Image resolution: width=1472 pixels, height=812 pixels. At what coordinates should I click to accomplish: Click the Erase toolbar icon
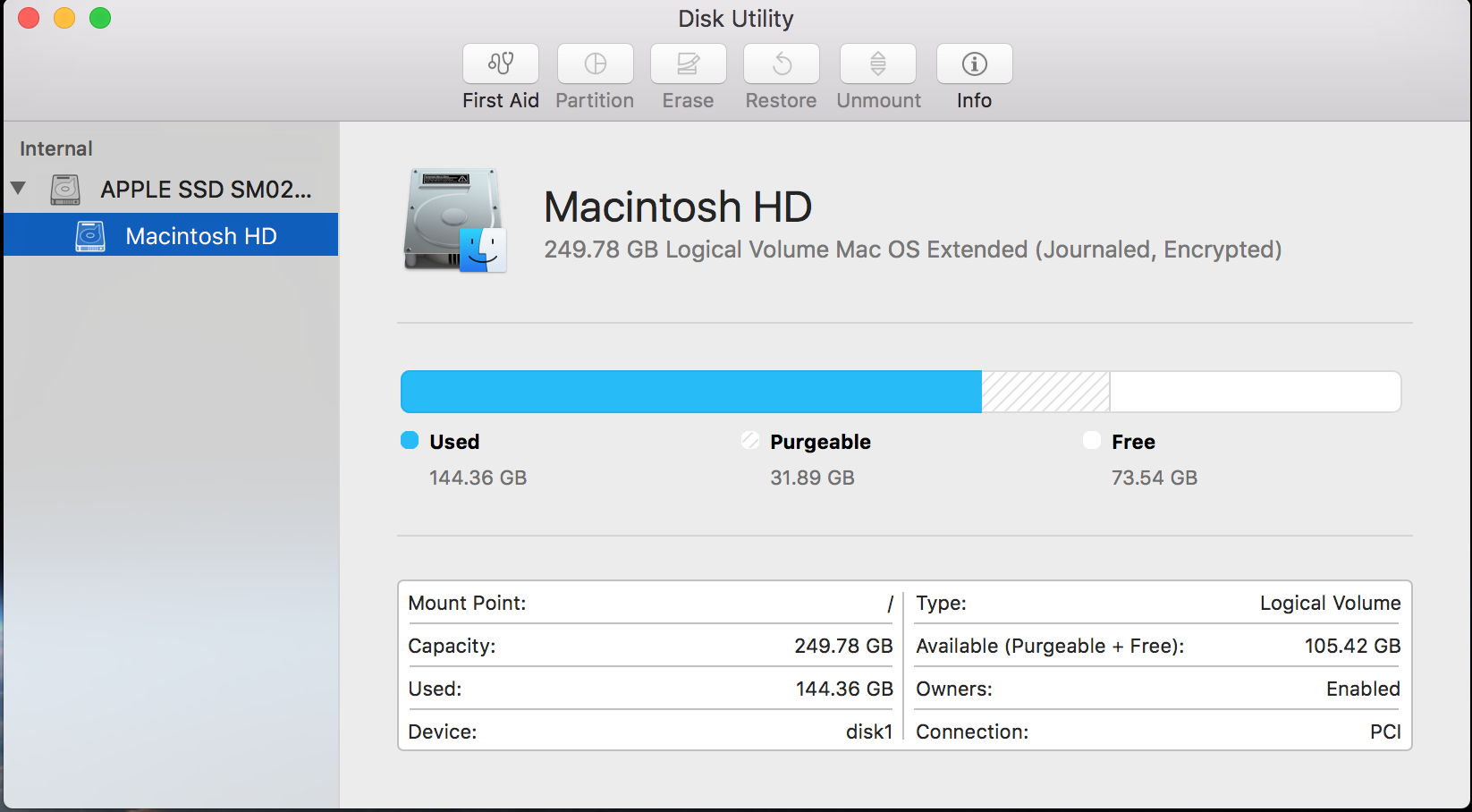pyautogui.click(x=689, y=63)
